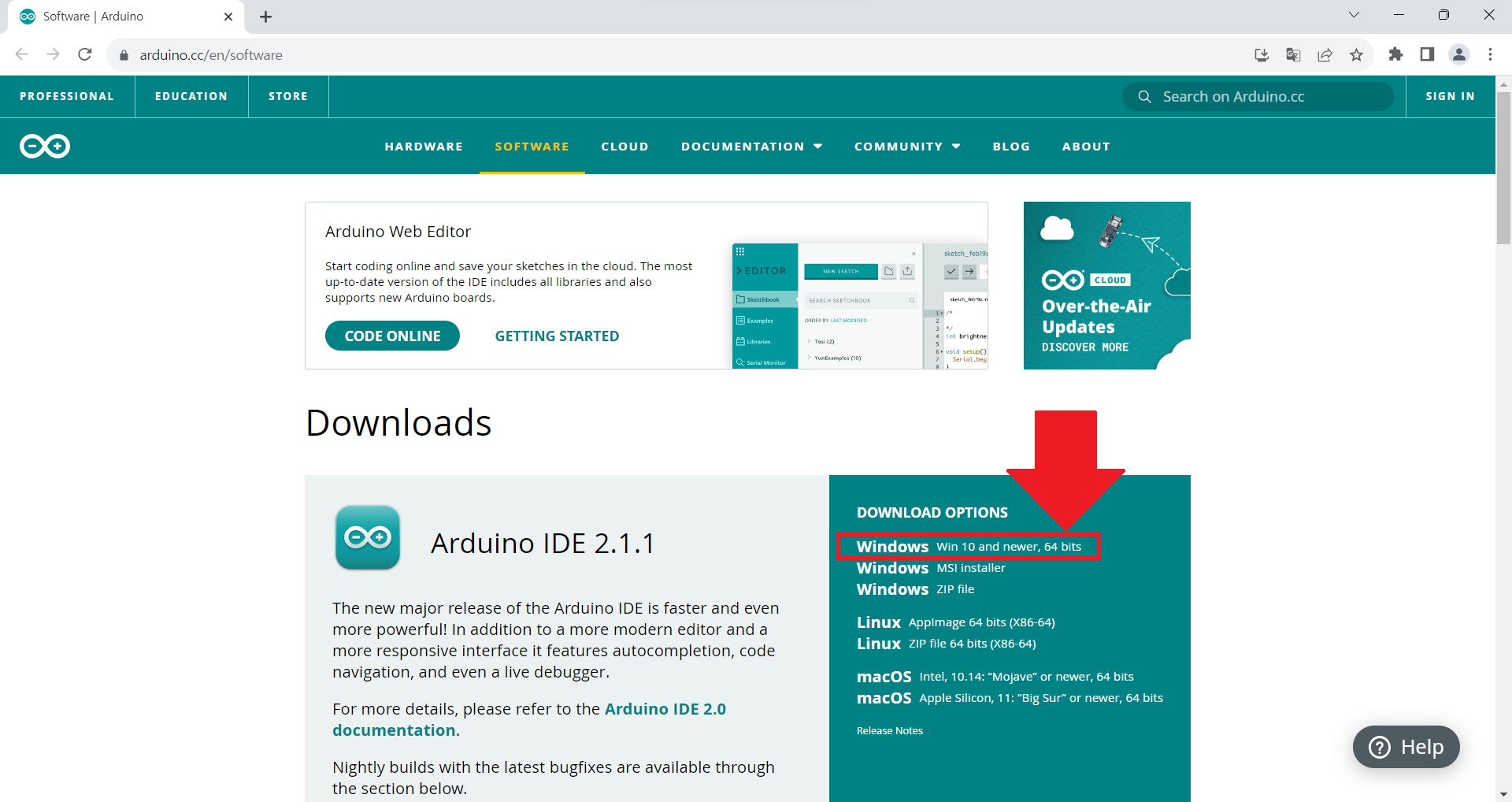The height and width of the screenshot is (802, 1512).
Task: Download Linux AppImage 64 bits
Action: coord(956,622)
